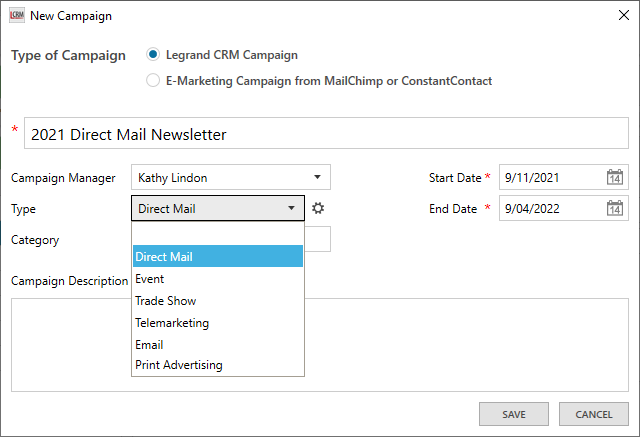Click the campaign name text field
640x437 pixels.
[x=325, y=133]
